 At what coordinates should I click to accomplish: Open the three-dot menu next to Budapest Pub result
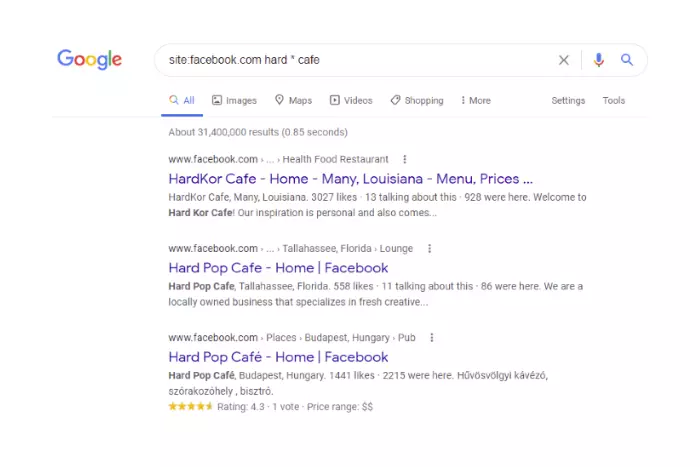431,338
